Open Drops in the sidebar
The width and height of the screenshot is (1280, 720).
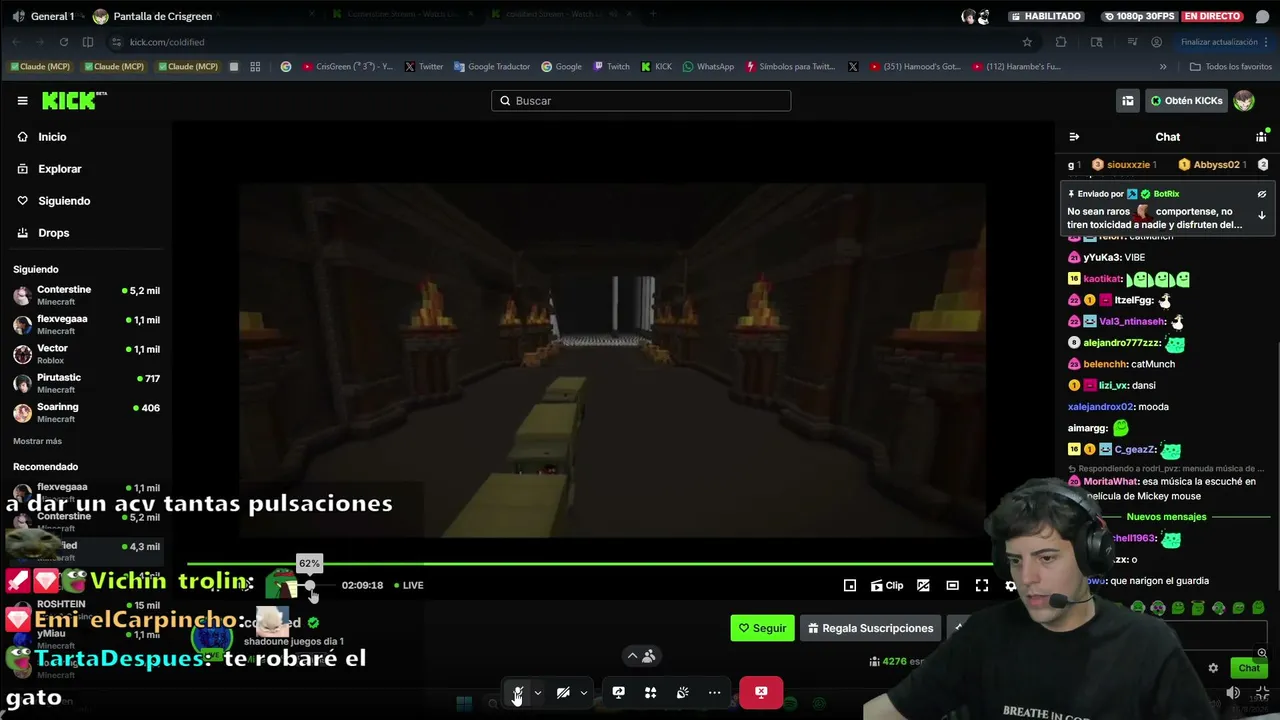coord(44,233)
